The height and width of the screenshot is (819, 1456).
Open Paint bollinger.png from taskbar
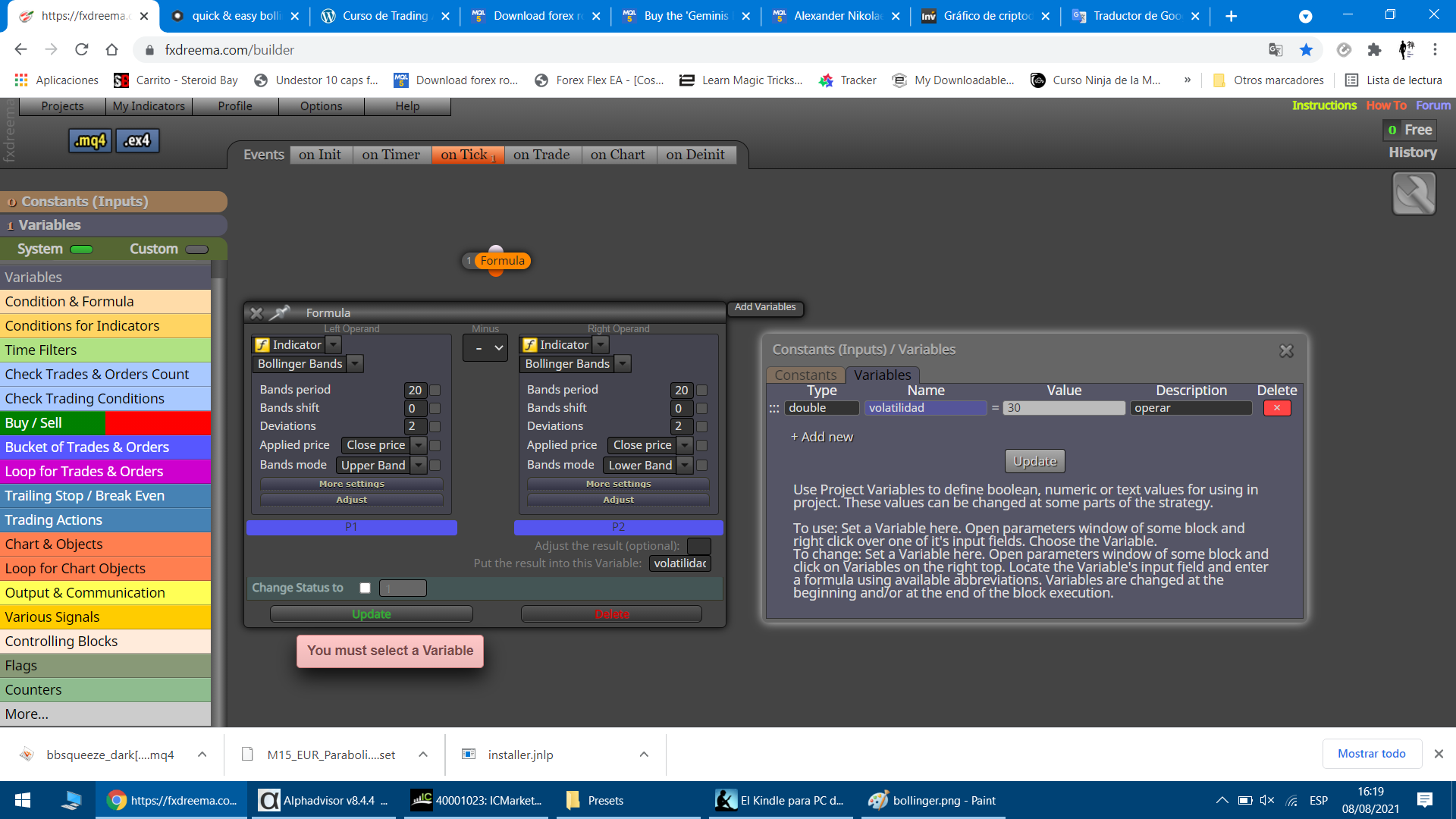coord(932,800)
